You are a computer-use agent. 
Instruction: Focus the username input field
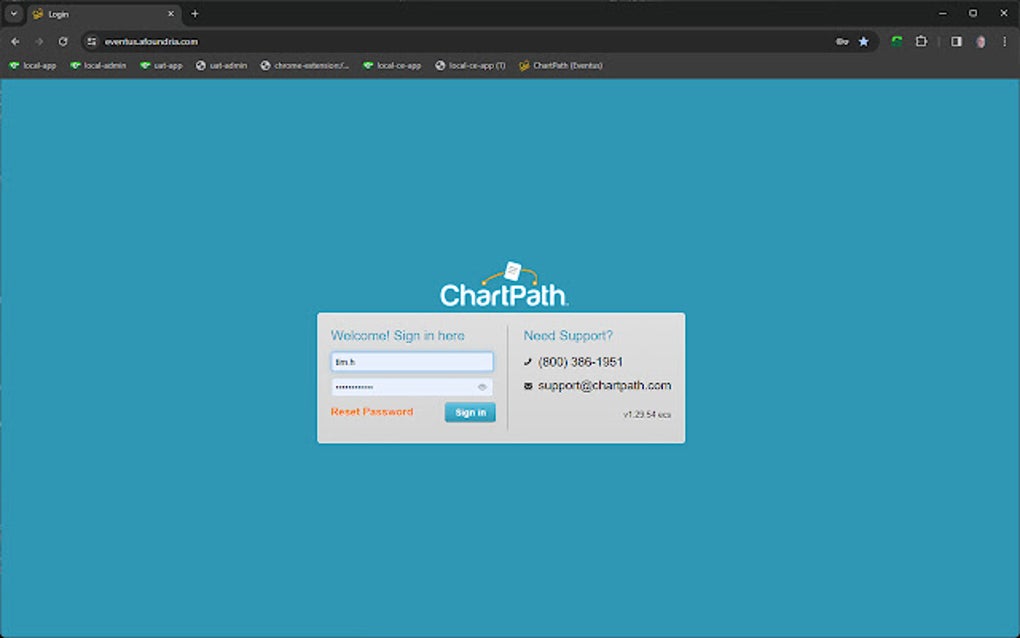click(x=412, y=362)
